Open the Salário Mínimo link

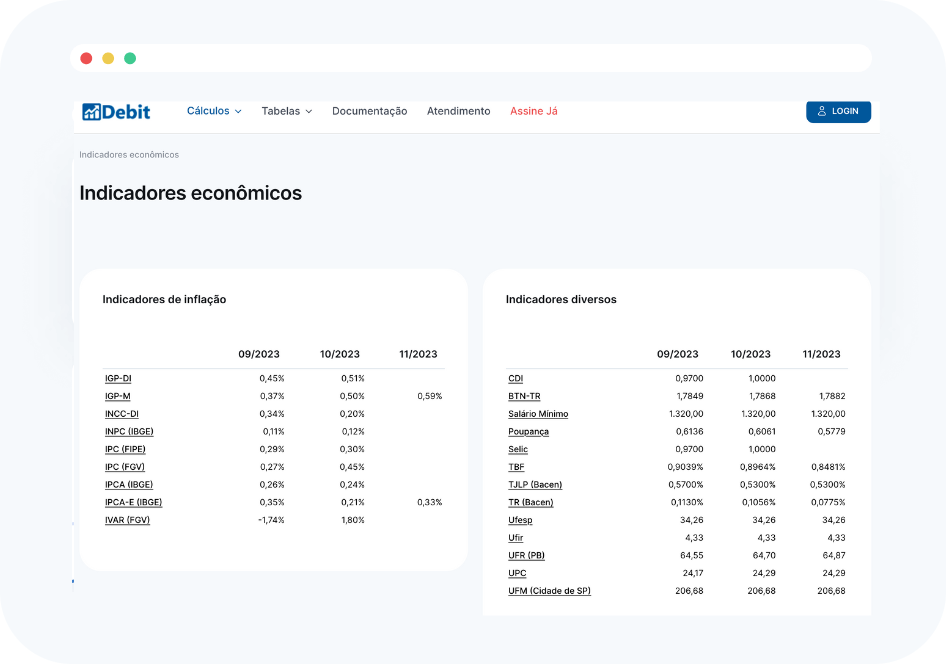(x=538, y=414)
